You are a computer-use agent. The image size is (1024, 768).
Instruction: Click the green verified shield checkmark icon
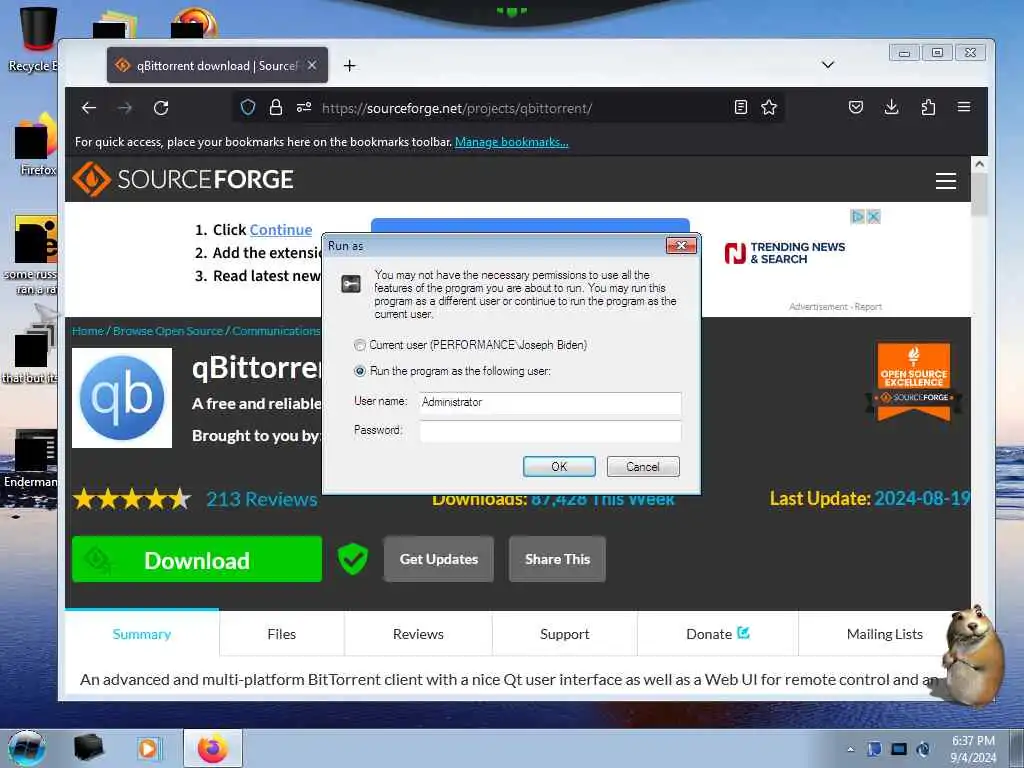click(353, 559)
